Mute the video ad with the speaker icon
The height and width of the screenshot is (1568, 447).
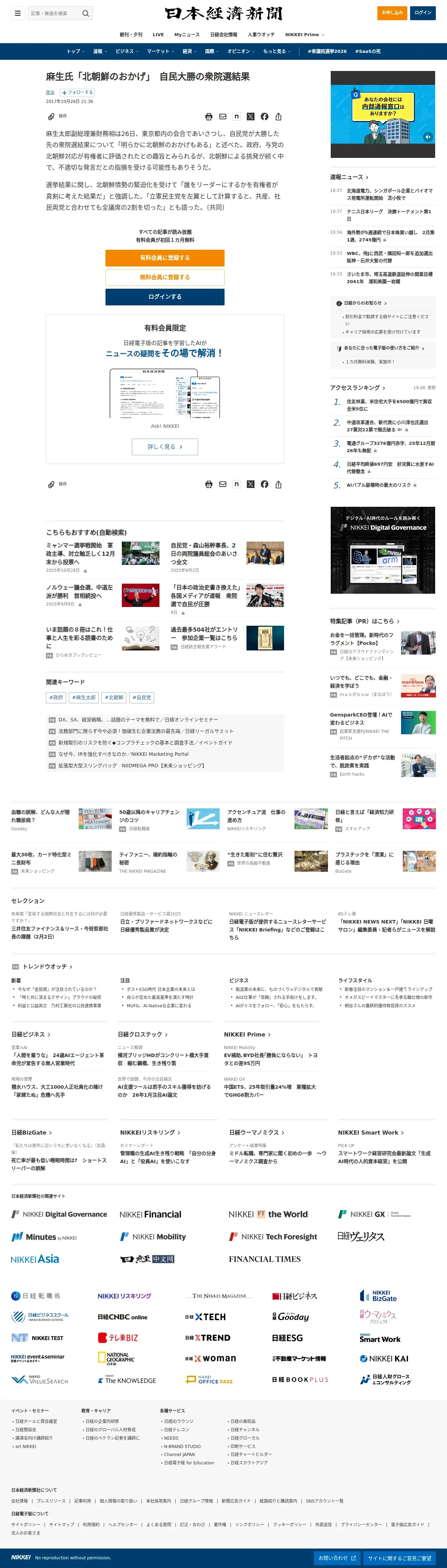[428, 137]
